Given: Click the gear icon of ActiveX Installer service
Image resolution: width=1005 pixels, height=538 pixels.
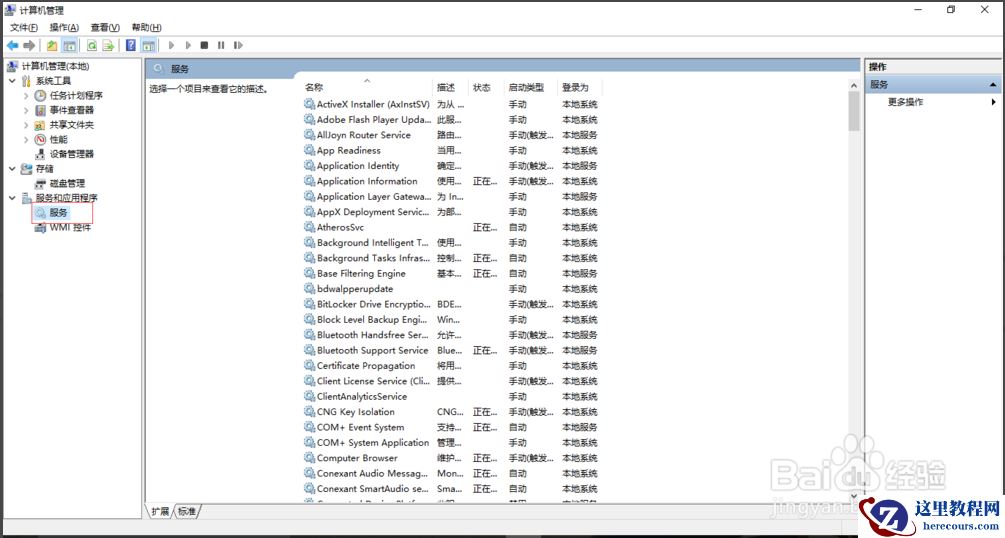Looking at the screenshot, I should tap(310, 104).
